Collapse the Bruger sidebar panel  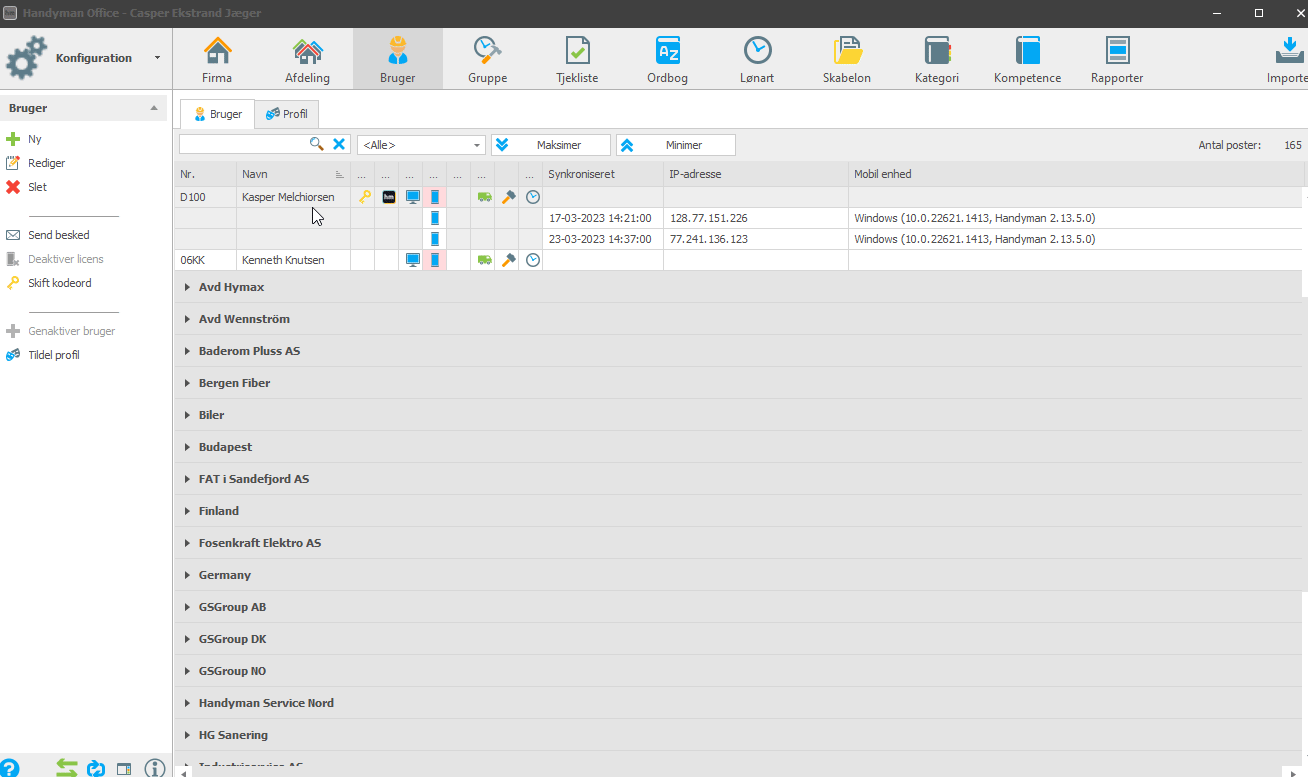coord(153,108)
